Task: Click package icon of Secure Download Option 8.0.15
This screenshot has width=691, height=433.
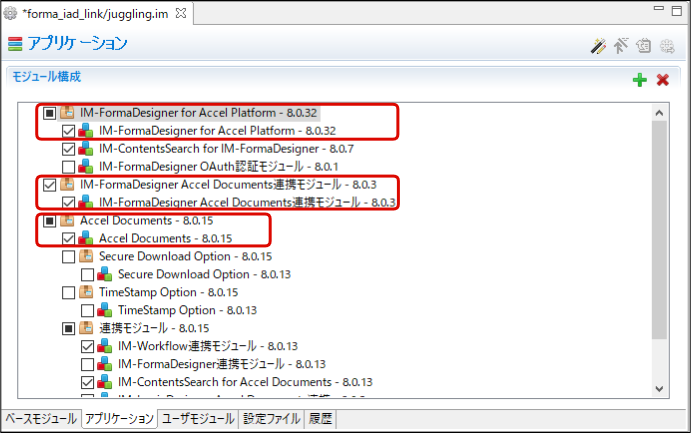Action: 86,256
